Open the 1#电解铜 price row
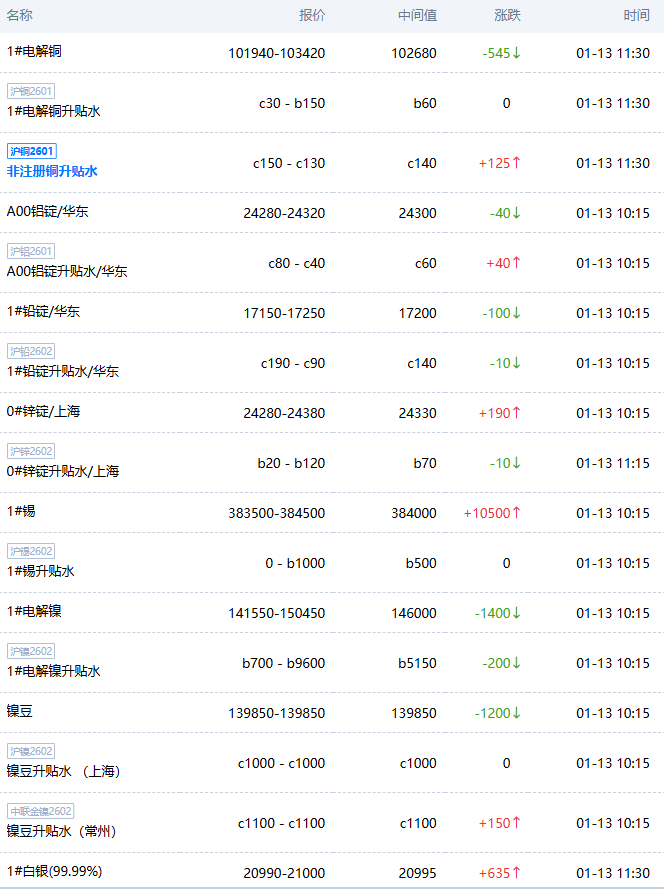Screen dimensions: 664x889 point(34,51)
